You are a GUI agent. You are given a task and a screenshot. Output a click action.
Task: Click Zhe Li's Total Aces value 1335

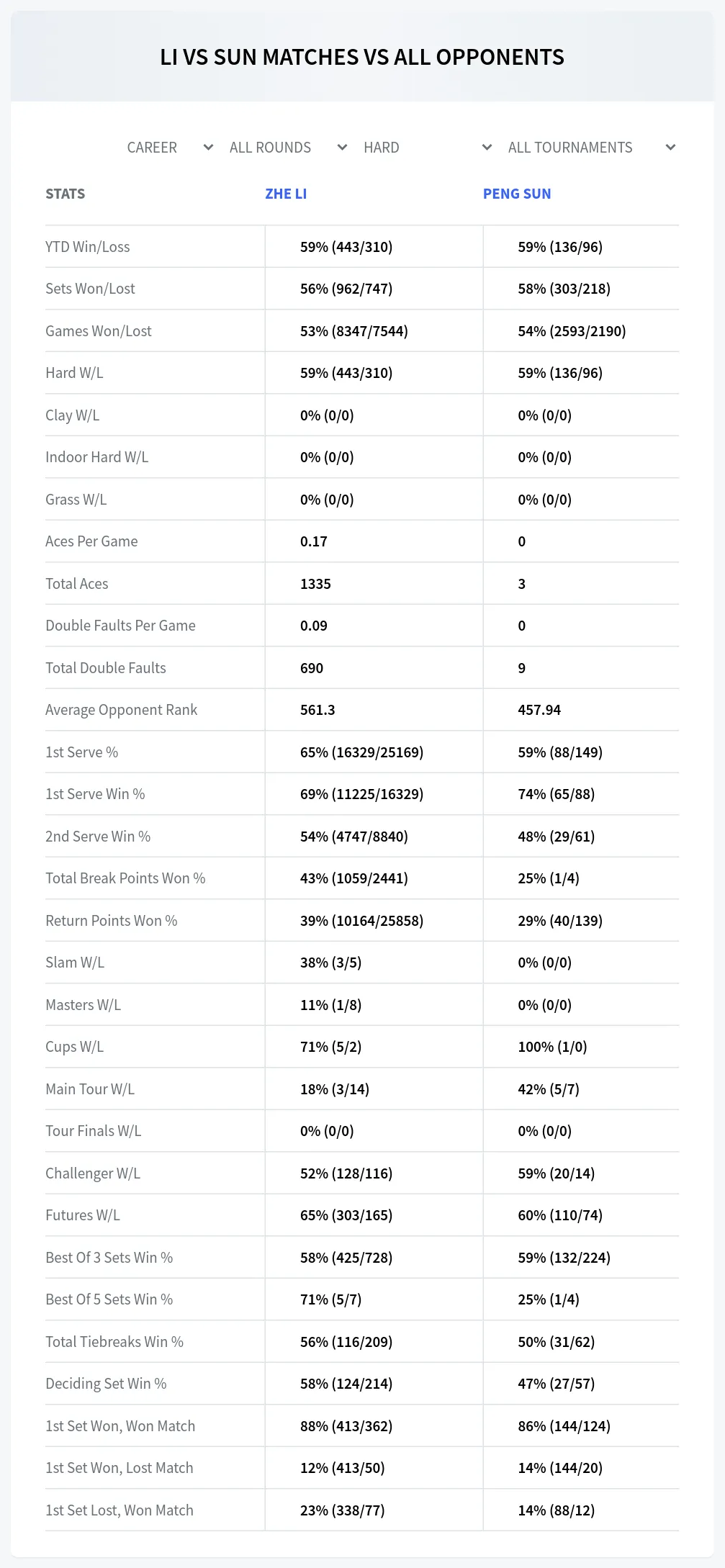point(315,584)
